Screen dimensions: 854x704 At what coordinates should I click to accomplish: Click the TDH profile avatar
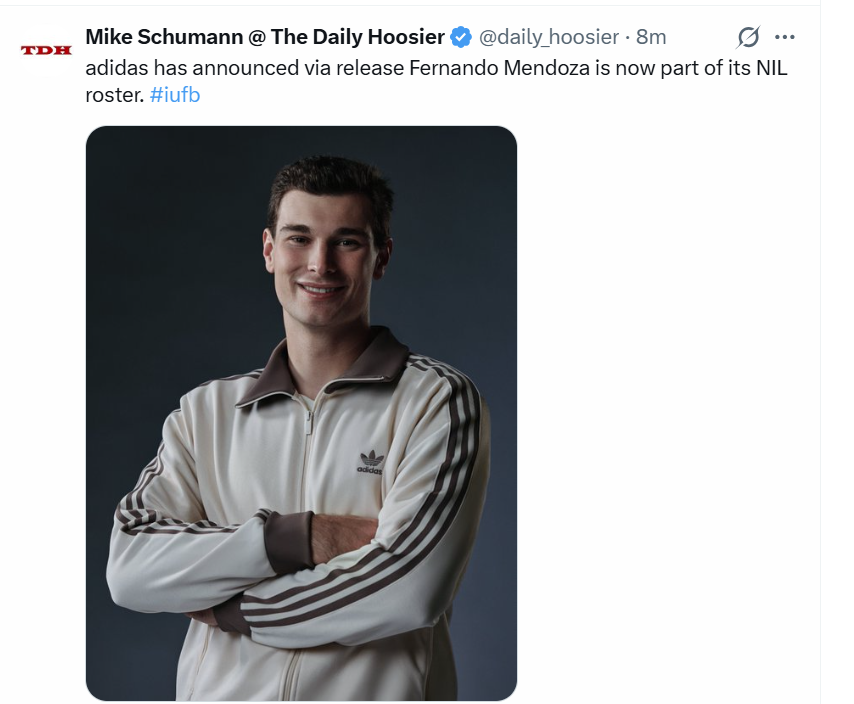[46, 50]
